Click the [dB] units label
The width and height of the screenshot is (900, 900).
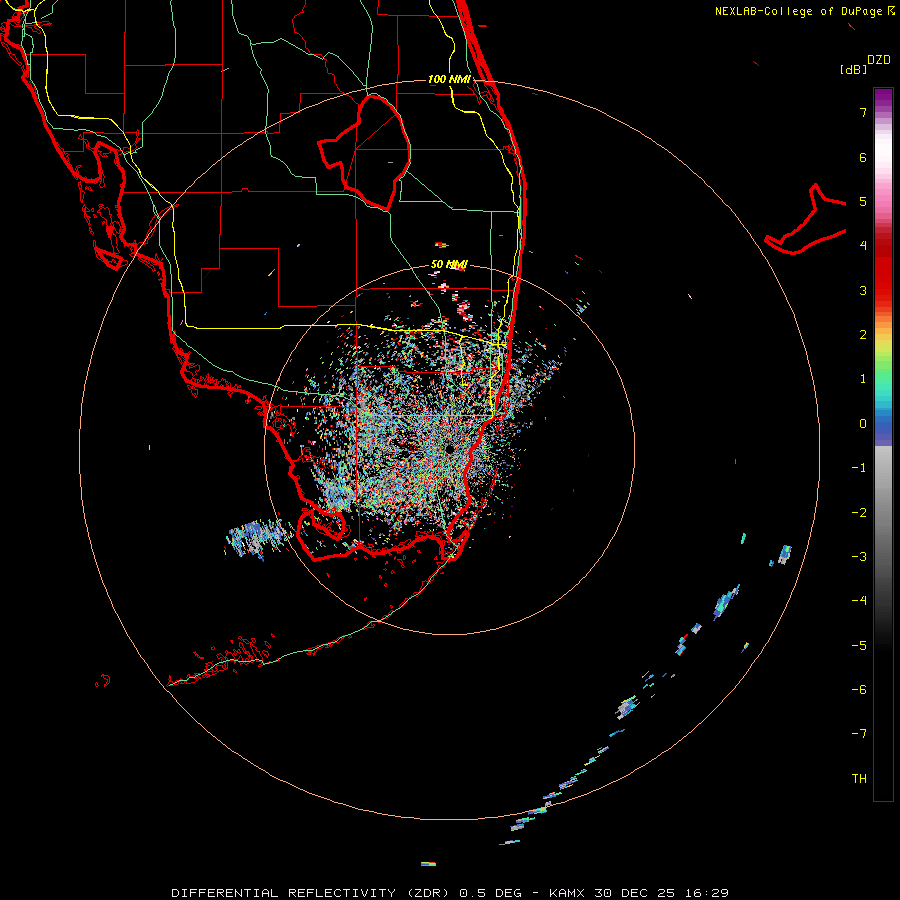pos(854,69)
